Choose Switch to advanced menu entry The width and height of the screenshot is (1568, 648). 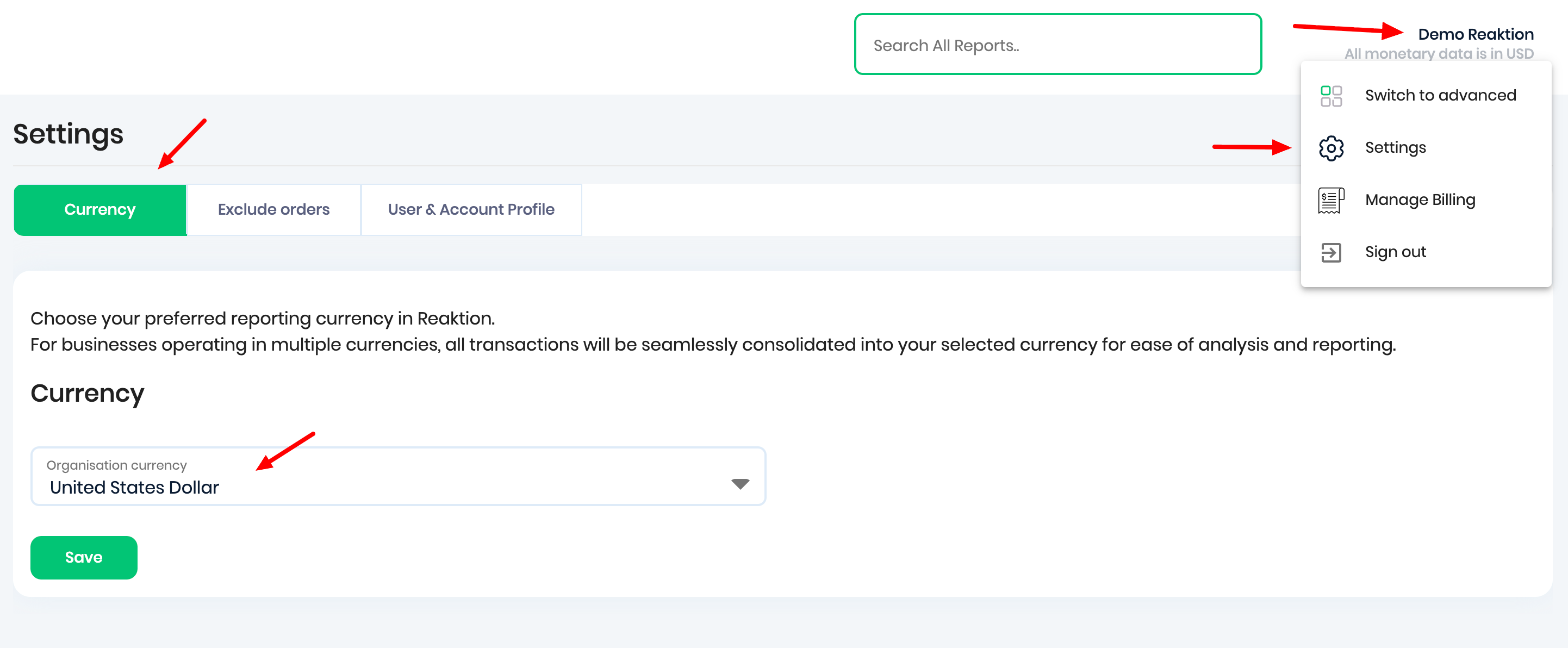pos(1440,96)
